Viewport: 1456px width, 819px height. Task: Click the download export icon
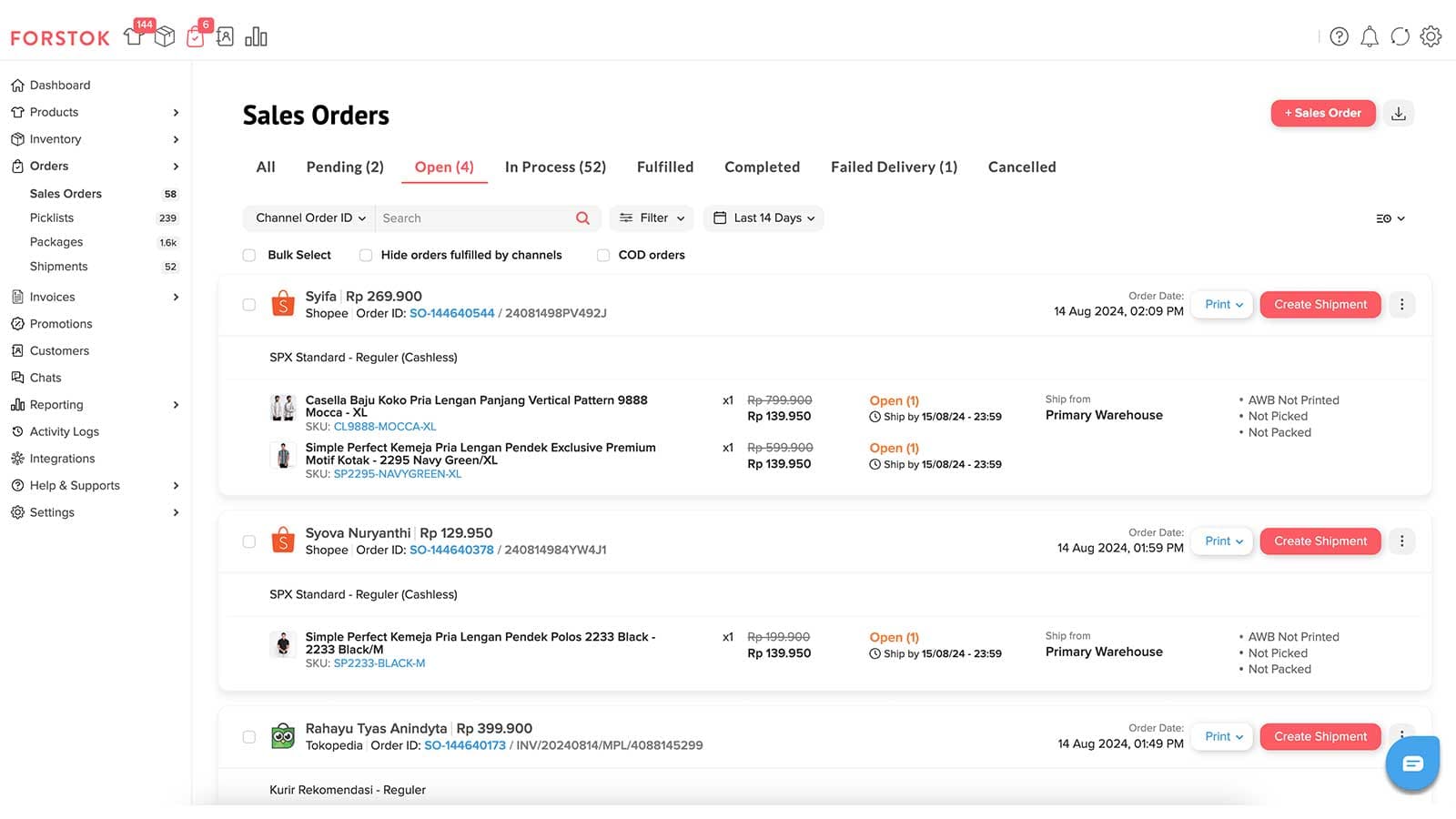[1399, 114]
